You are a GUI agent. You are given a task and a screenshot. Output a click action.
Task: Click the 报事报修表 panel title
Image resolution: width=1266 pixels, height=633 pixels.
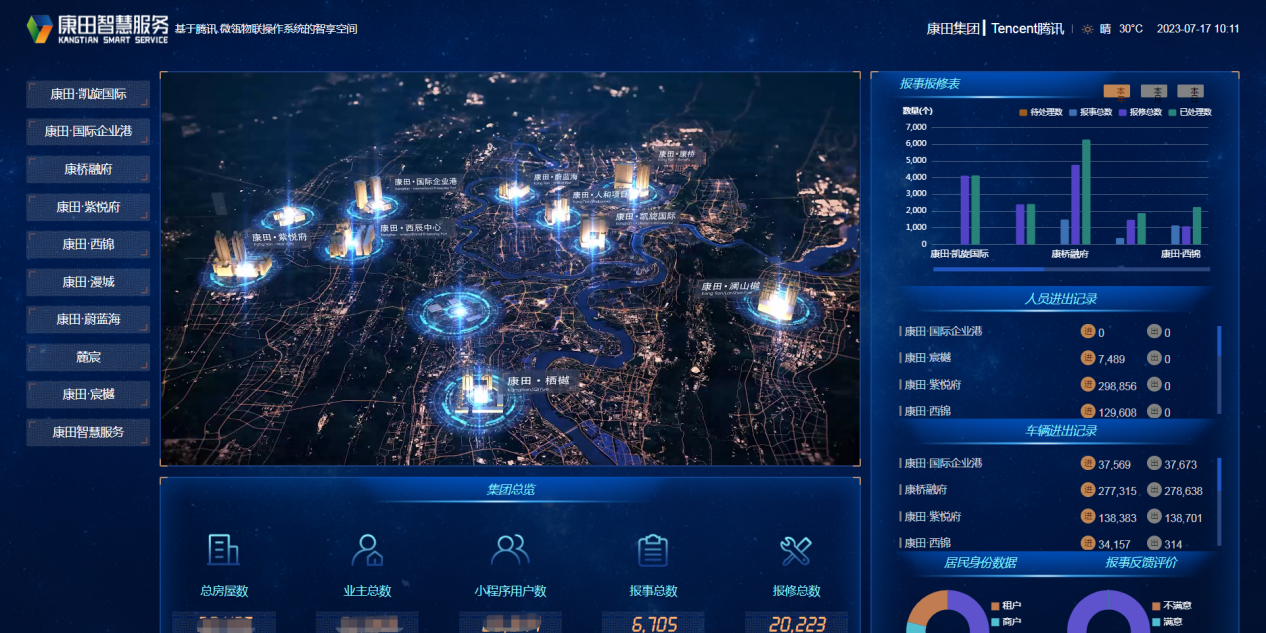point(929,84)
